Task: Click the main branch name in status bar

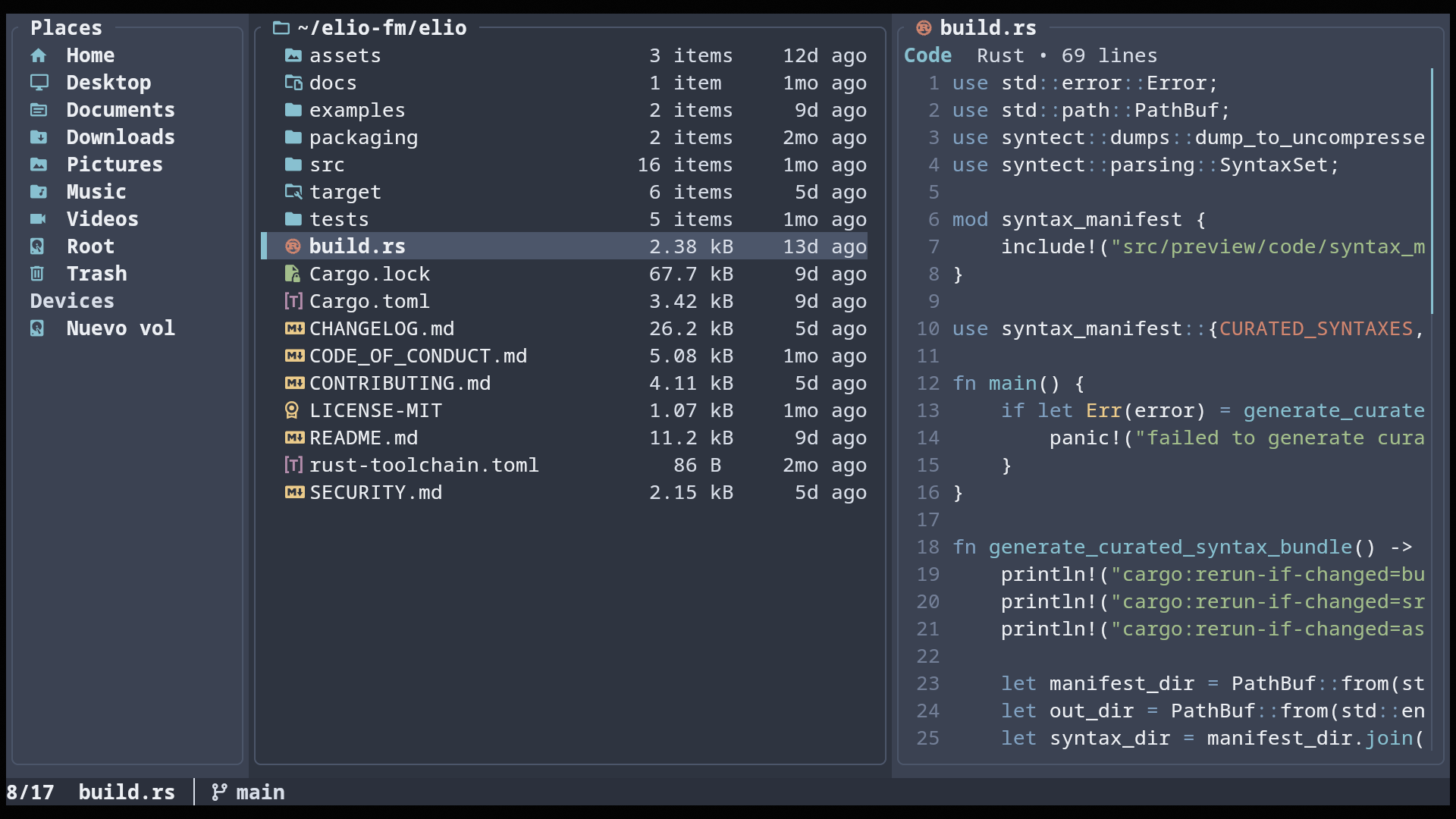Action: tap(260, 792)
